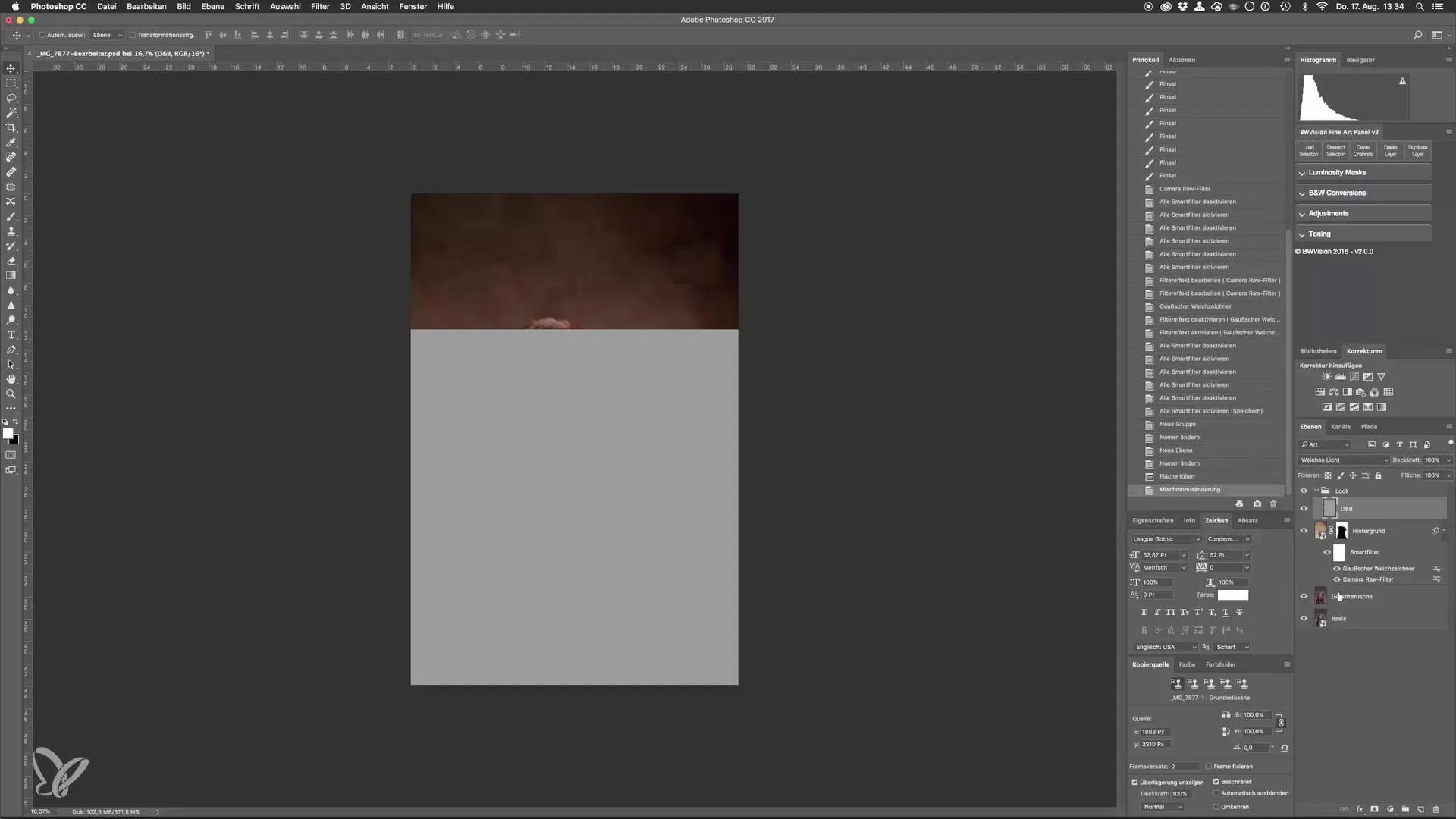
Task: Hide the Basis layer
Action: (1304, 618)
